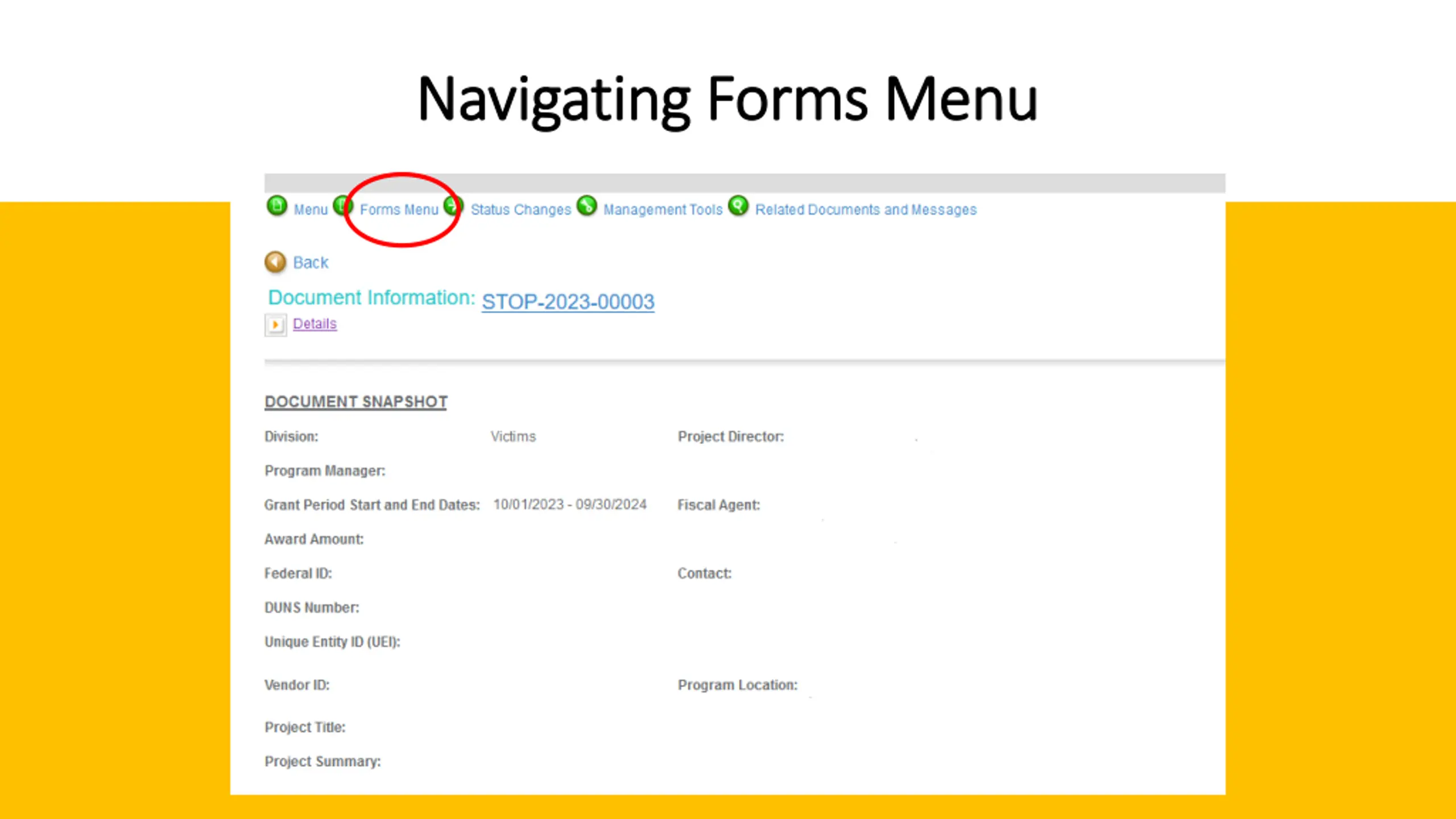The width and height of the screenshot is (1456, 819).
Task: Click the Division: label
Action: click(291, 436)
